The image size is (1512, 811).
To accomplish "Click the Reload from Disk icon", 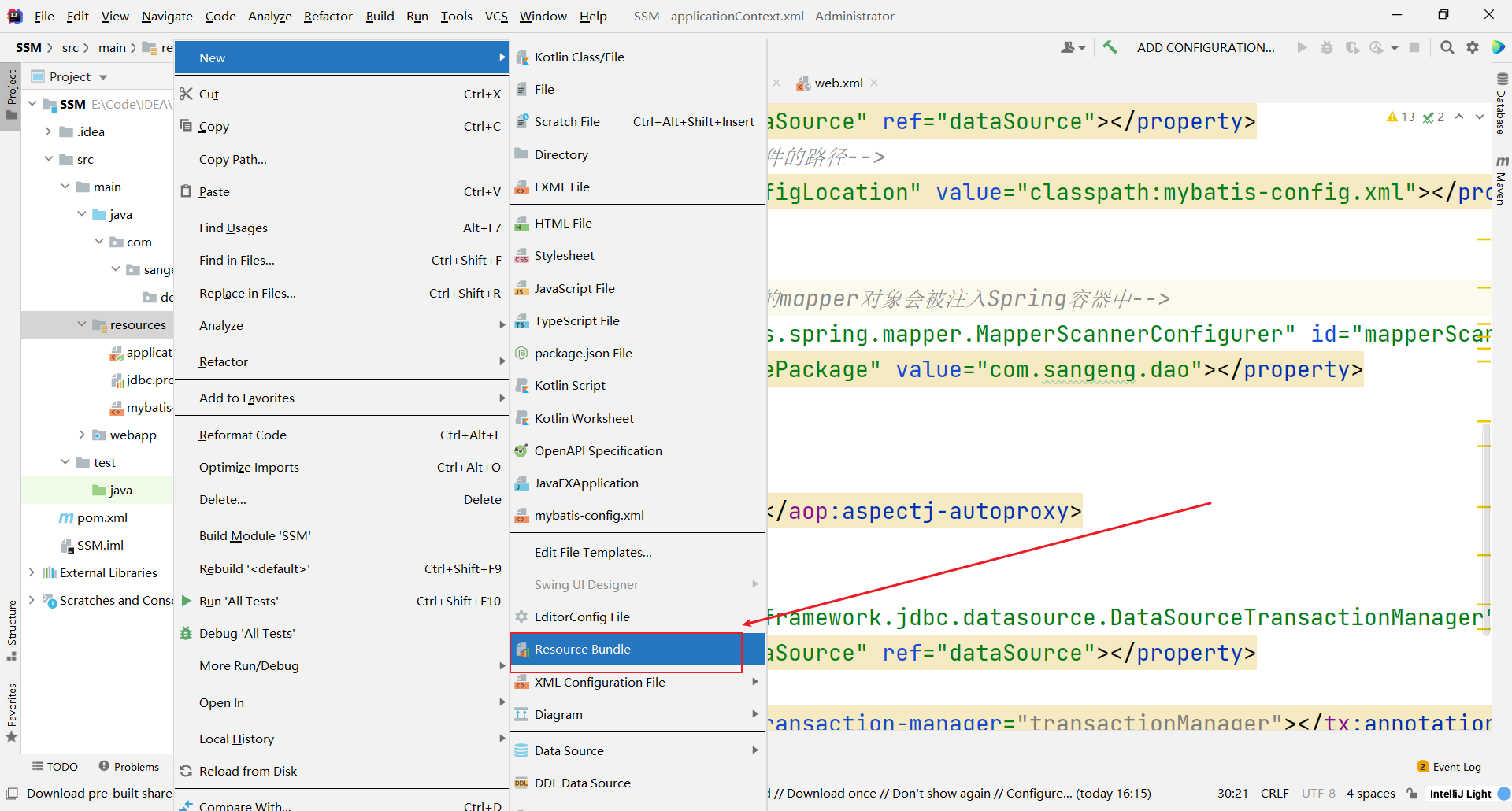I will point(186,771).
